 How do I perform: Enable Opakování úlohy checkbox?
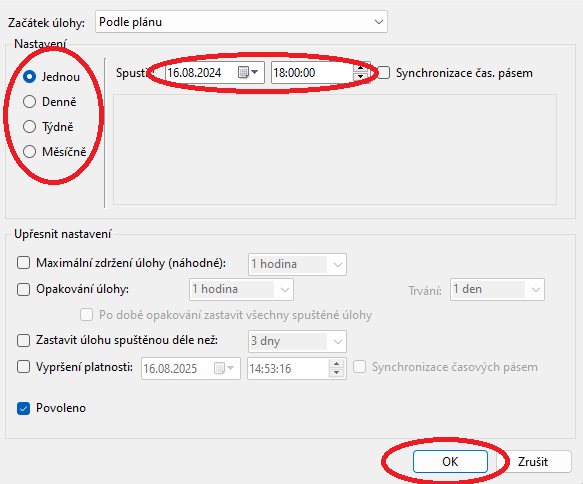coord(23,289)
